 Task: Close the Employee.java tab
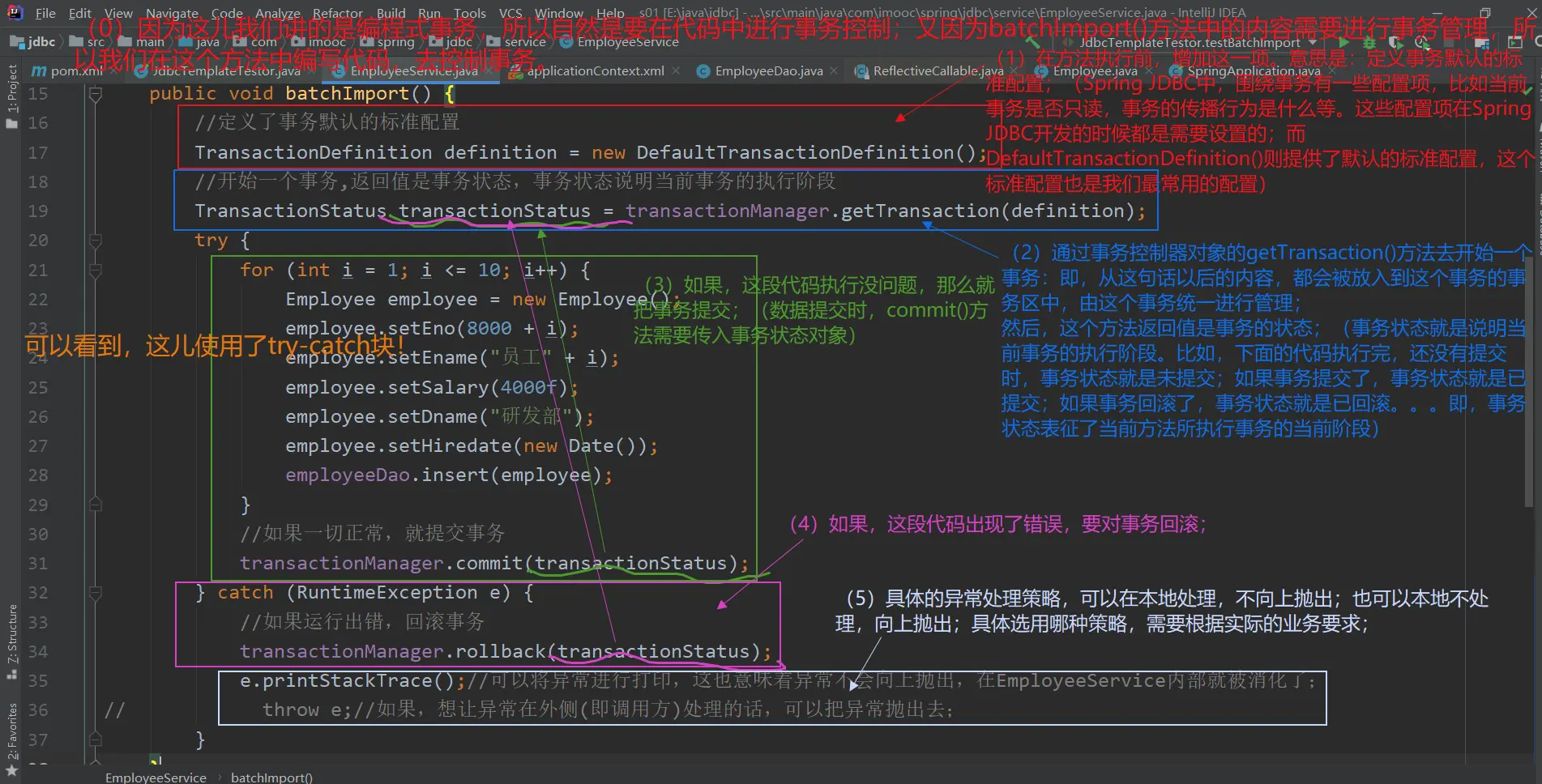coord(1147,71)
